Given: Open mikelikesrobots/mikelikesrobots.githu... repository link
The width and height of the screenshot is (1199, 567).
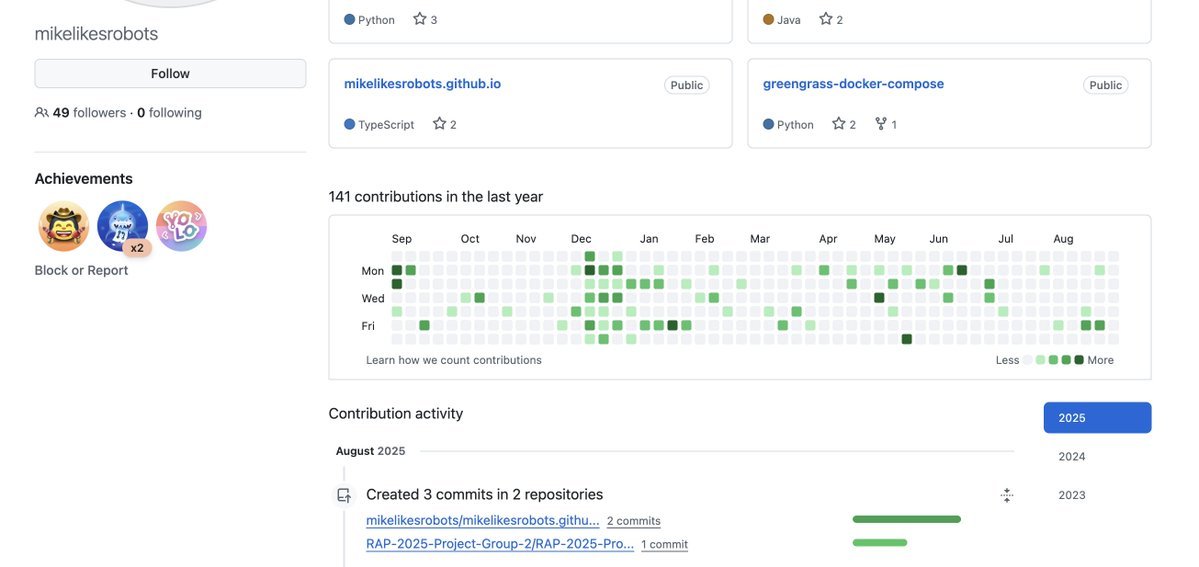Looking at the screenshot, I should (x=483, y=520).
